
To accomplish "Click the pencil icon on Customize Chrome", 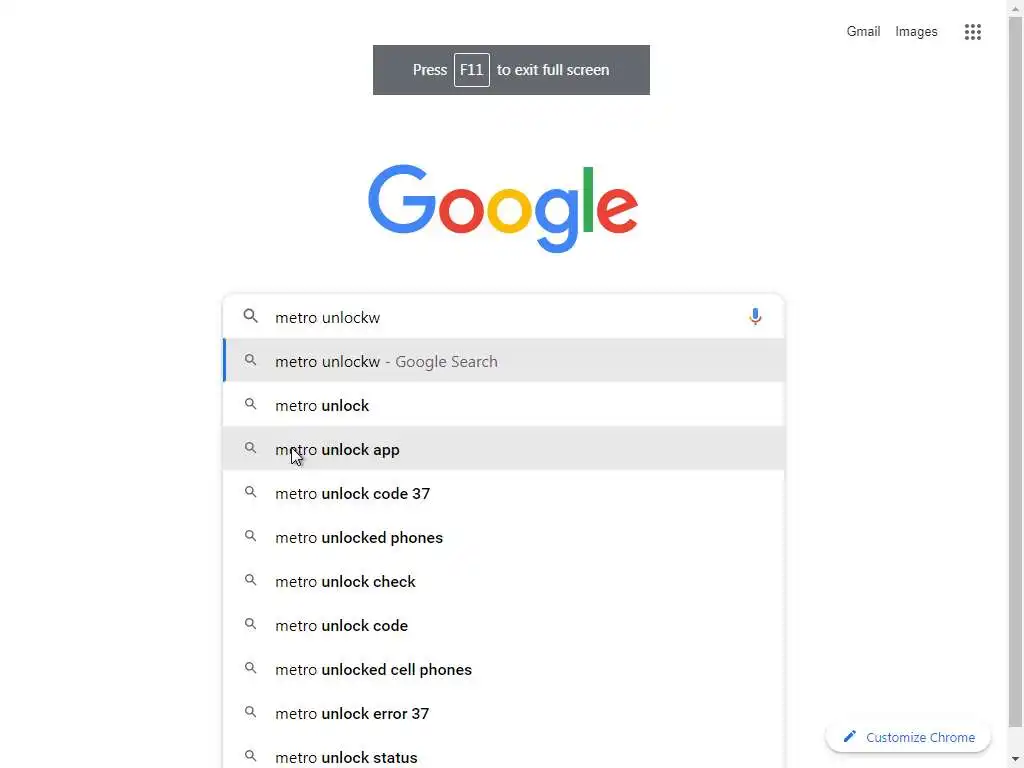I will pyautogui.click(x=850, y=737).
